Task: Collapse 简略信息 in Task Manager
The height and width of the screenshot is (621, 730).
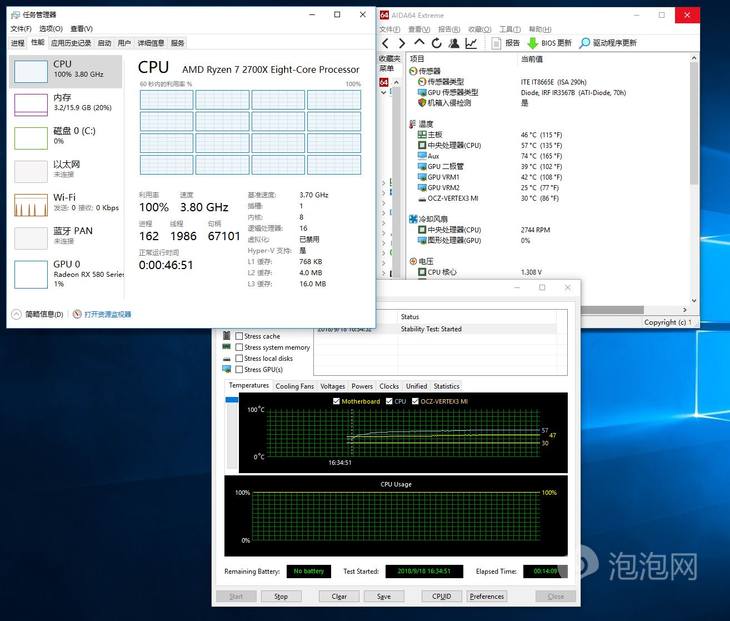Action: coord(17,314)
